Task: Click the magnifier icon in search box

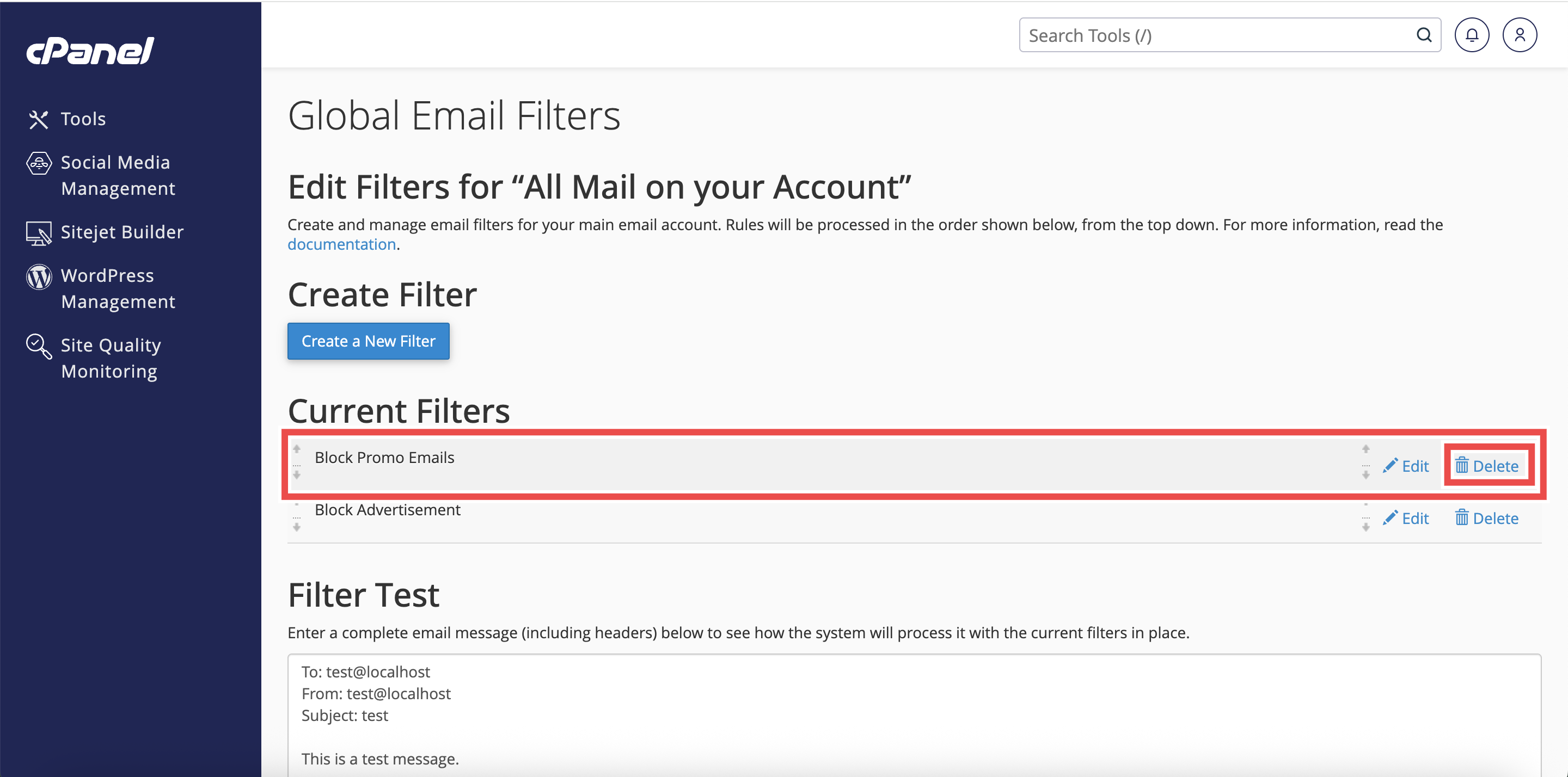Action: (1424, 35)
